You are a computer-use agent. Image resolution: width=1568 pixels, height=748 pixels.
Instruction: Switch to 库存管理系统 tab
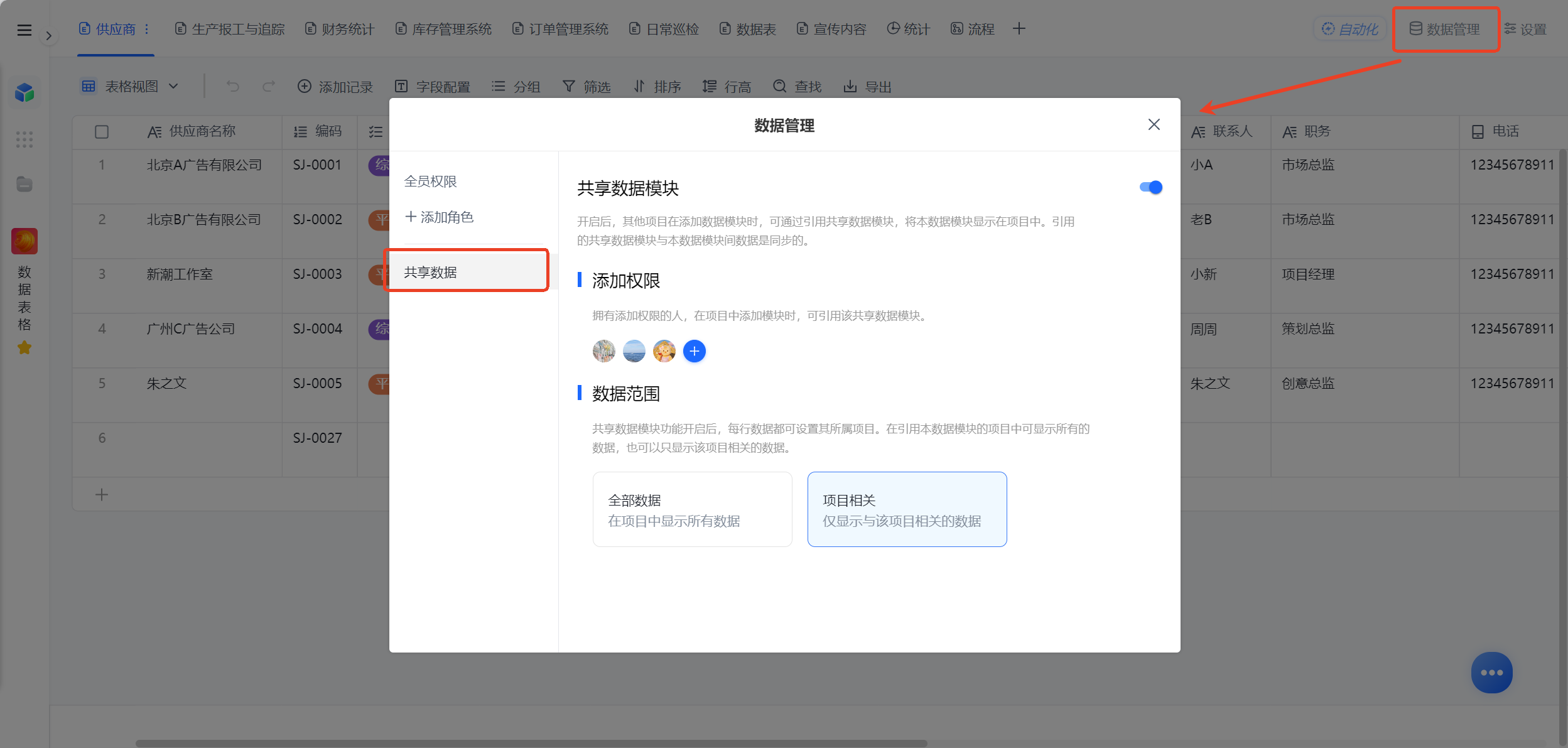443,29
